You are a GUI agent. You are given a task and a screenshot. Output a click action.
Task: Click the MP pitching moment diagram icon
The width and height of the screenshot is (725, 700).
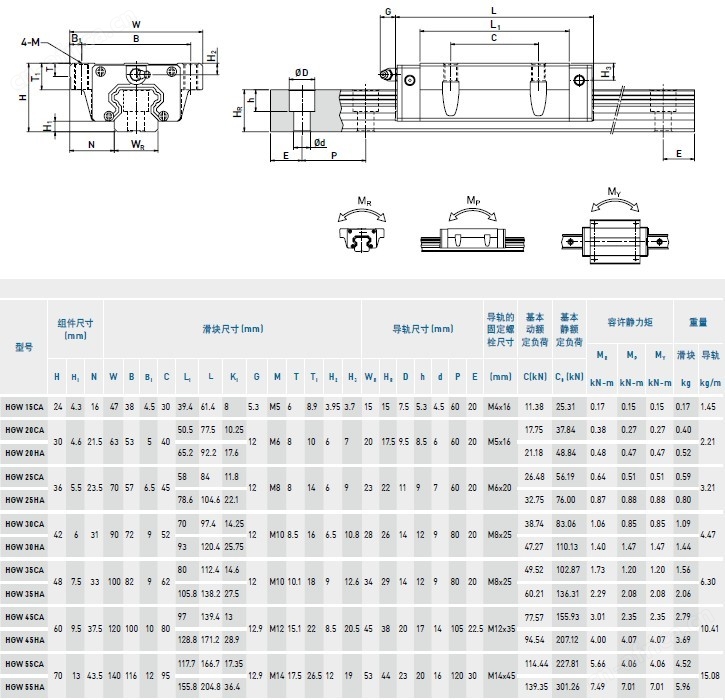coord(473,225)
